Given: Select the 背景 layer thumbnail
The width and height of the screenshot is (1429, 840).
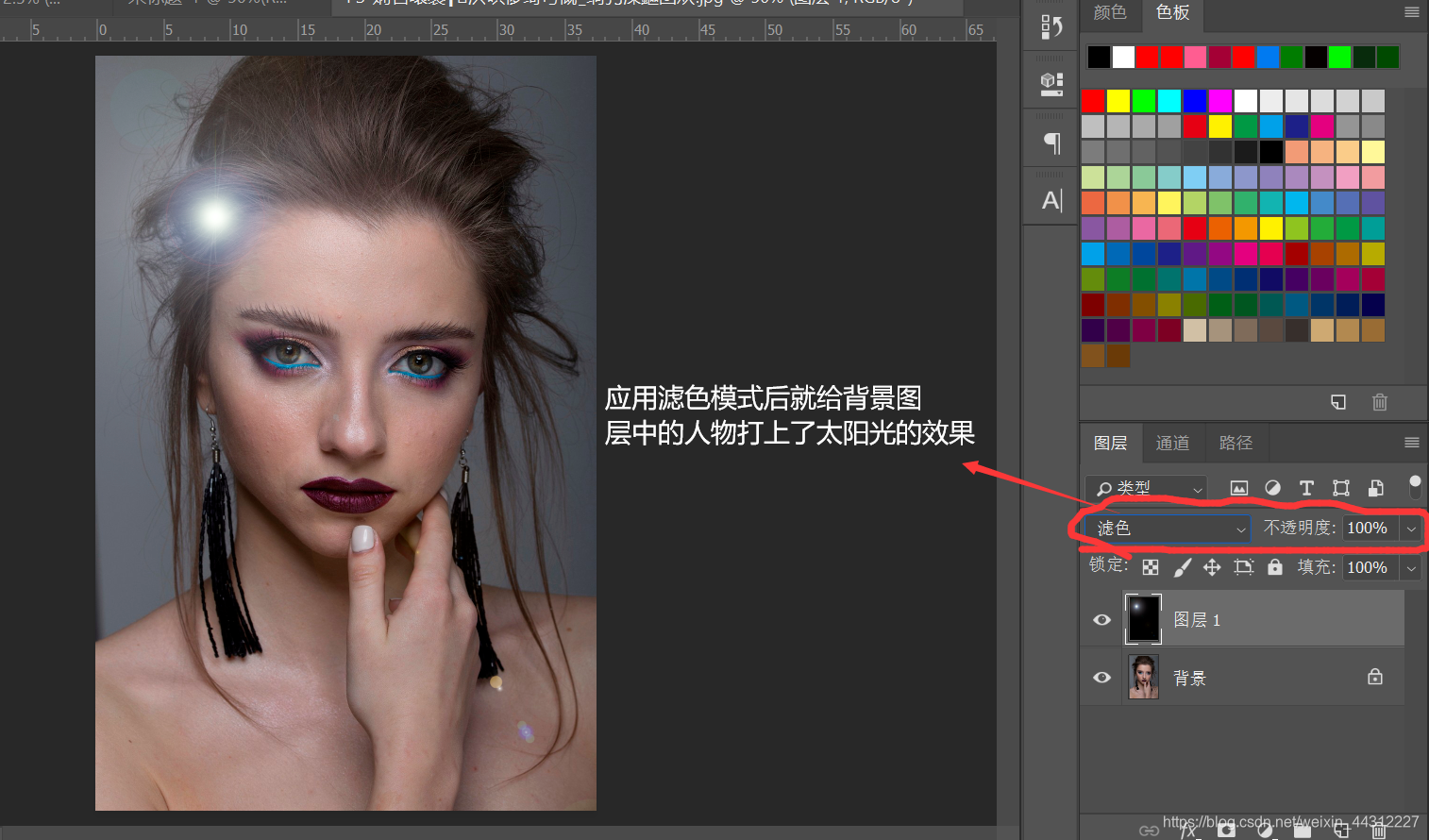Looking at the screenshot, I should coord(1143,677).
